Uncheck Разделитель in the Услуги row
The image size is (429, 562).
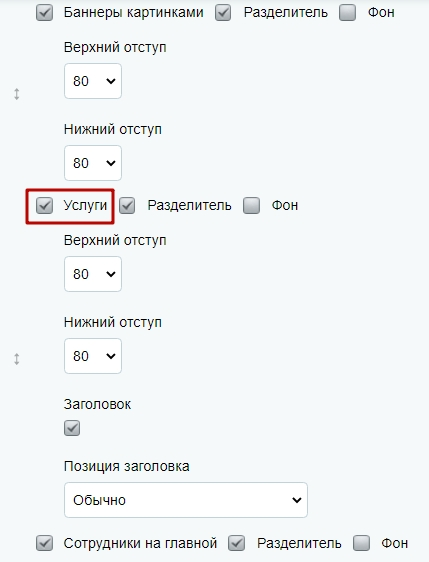tap(127, 206)
